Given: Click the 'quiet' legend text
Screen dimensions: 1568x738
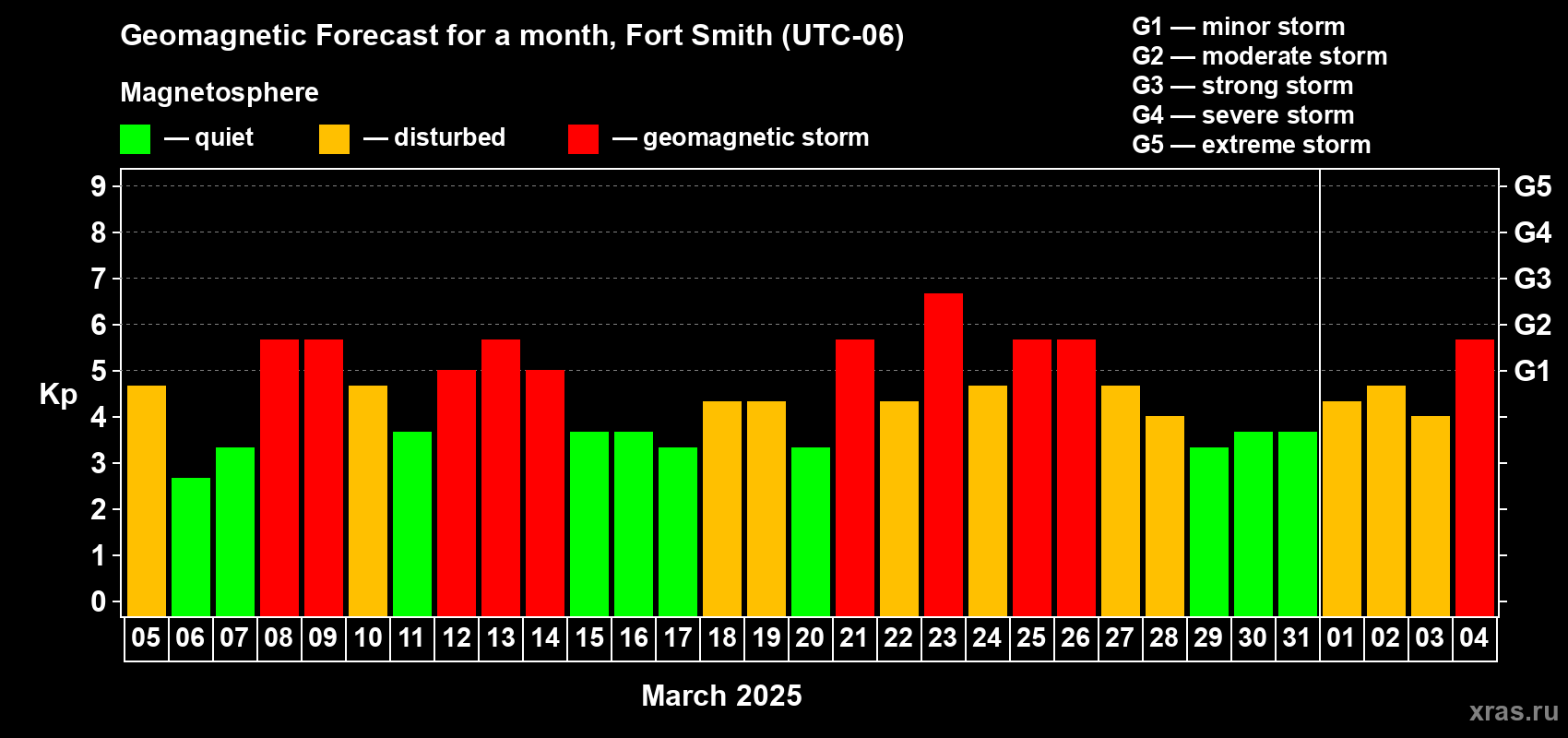Looking at the screenshot, I should point(224,138).
